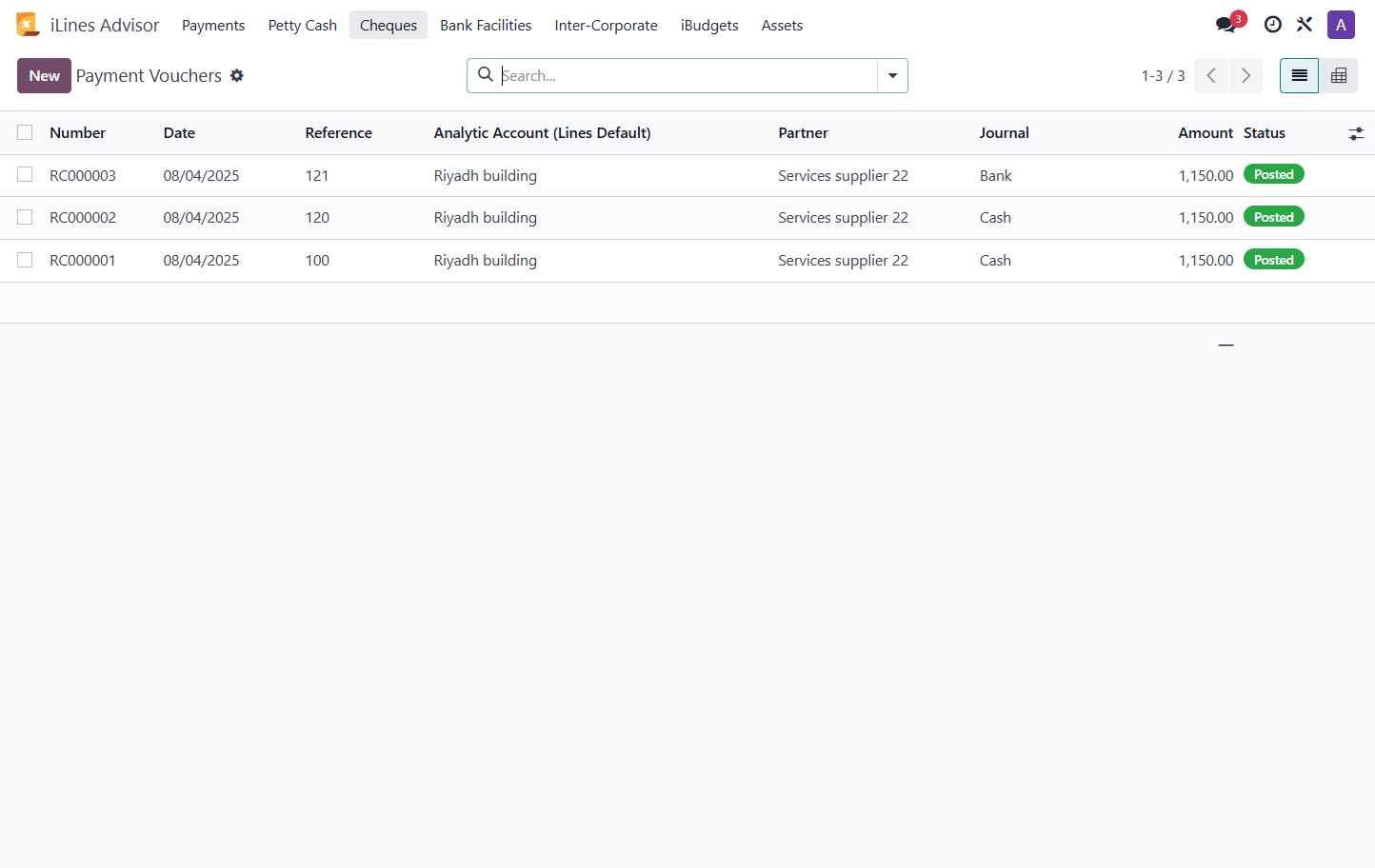Sort by the Partner column header

tap(803, 133)
